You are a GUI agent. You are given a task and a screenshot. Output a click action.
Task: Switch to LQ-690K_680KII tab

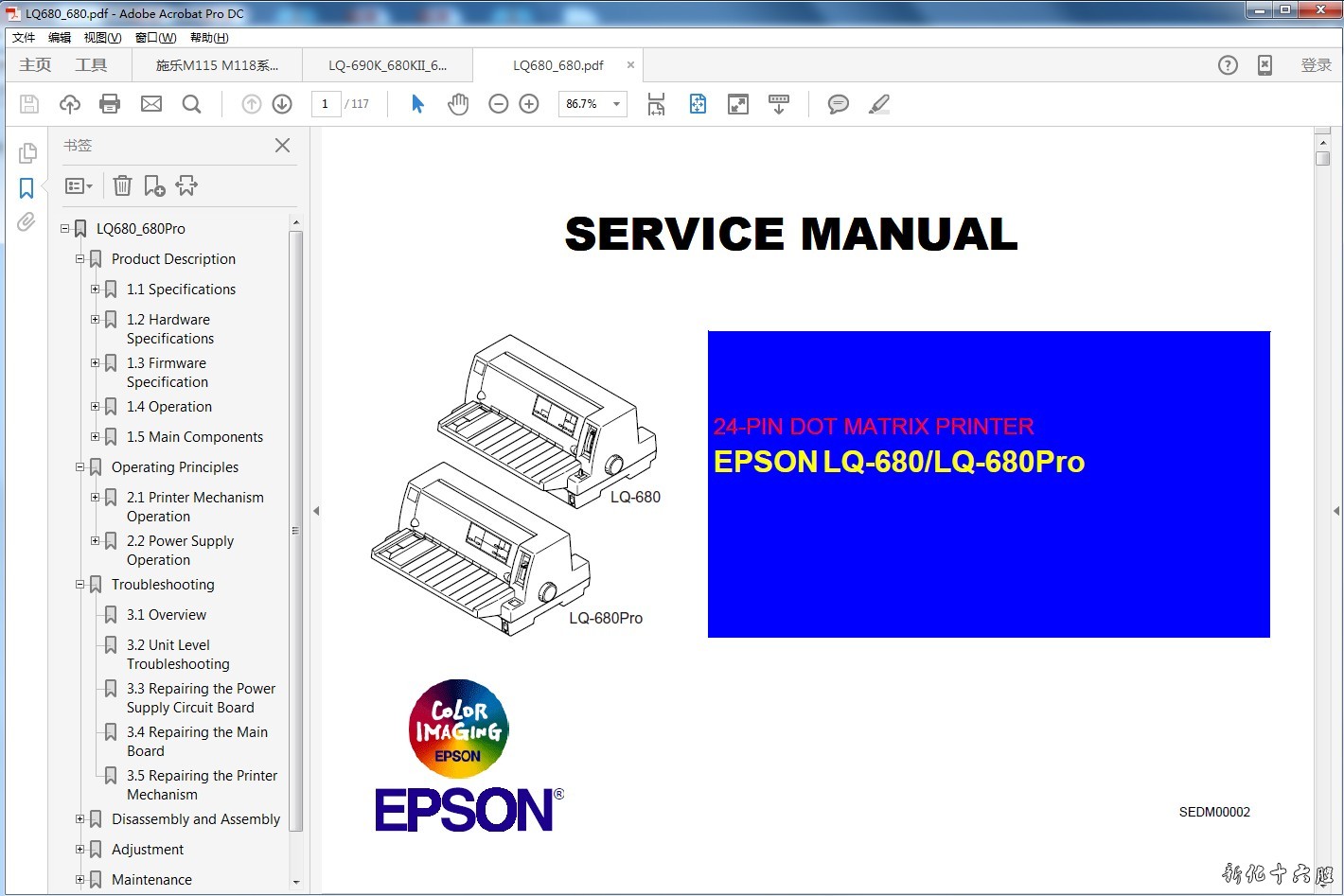coord(387,65)
